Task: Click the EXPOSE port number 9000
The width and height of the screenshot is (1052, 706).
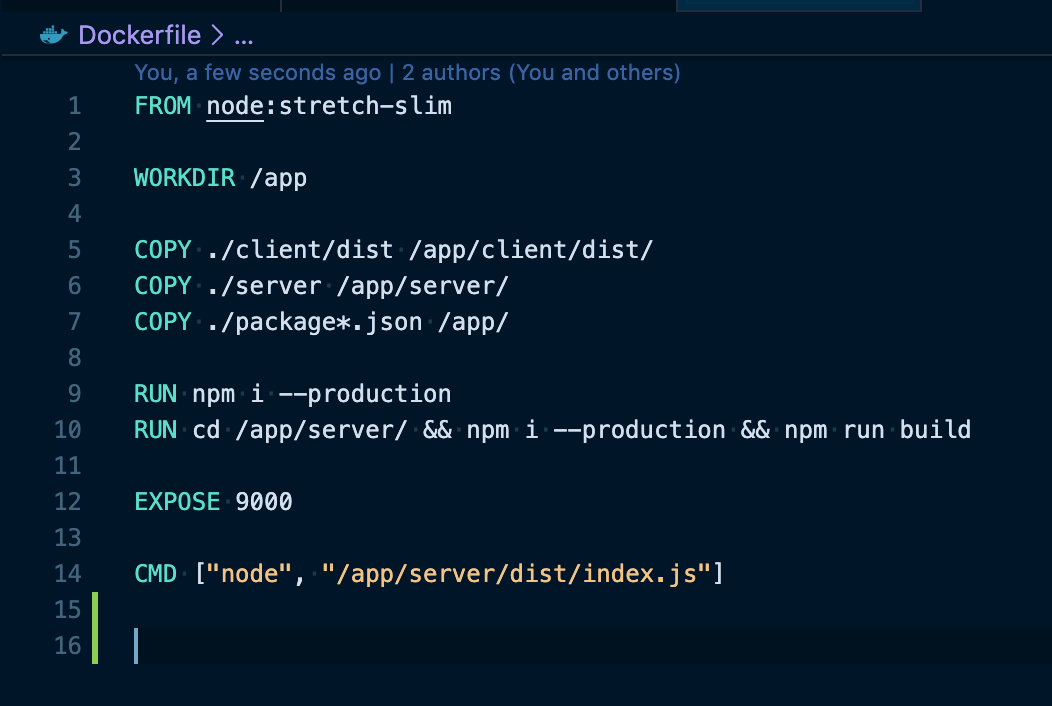Action: [x=264, y=501]
